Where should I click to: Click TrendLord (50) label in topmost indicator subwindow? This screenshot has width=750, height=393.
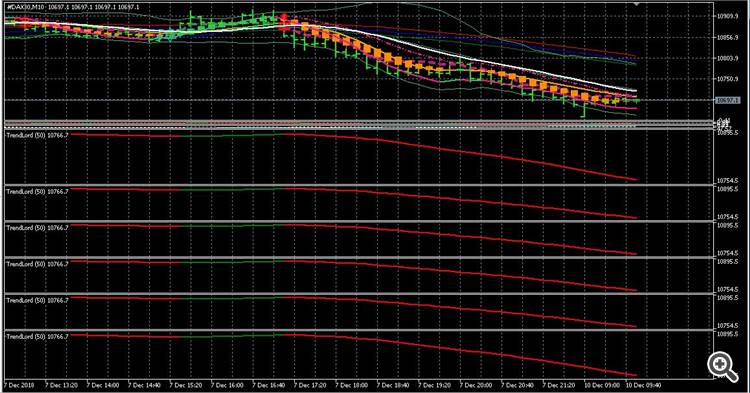pyautogui.click(x=37, y=135)
